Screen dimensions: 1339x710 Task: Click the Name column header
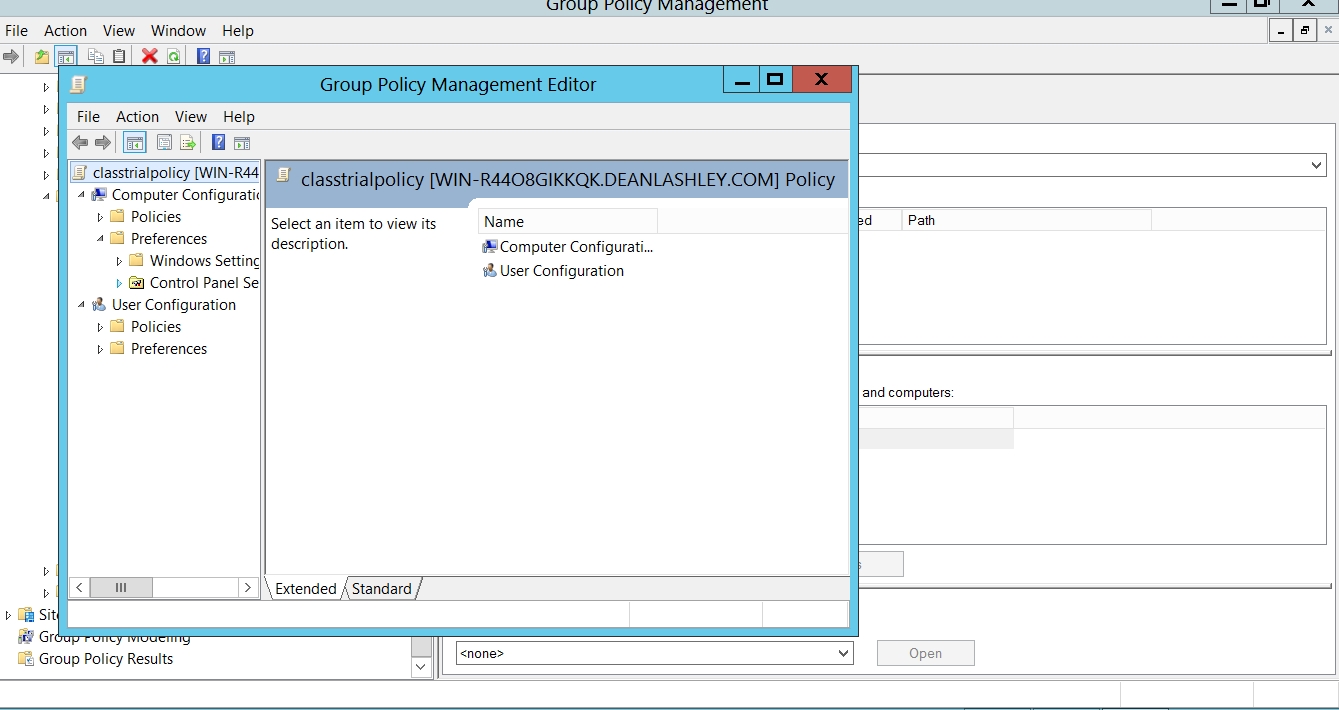tap(568, 221)
